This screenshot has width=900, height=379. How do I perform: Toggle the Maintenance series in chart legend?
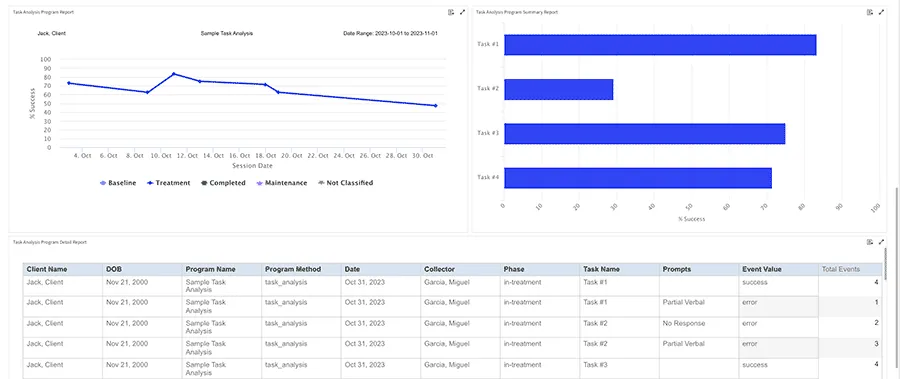click(281, 183)
